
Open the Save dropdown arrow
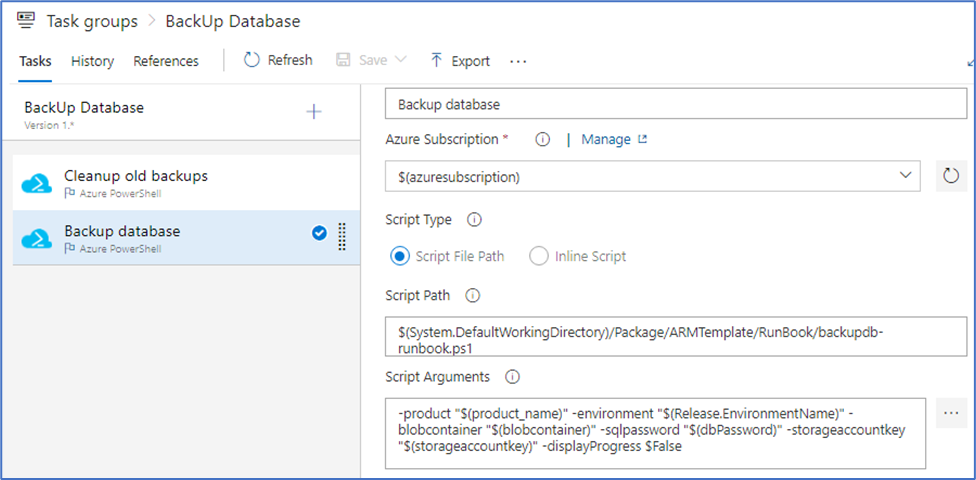(401, 60)
